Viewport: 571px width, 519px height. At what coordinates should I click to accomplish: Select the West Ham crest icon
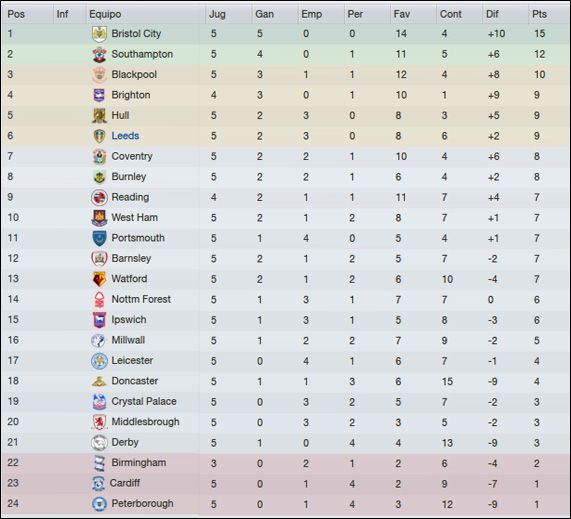pos(99,218)
